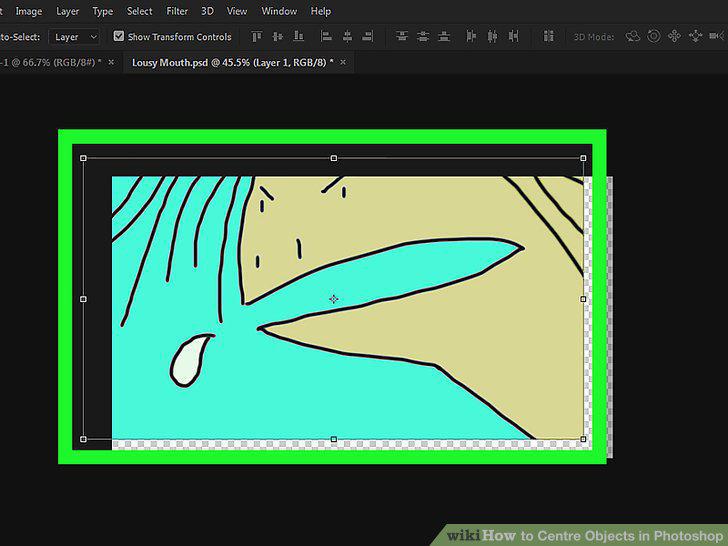Click bottom-left transform handle

coord(83,439)
